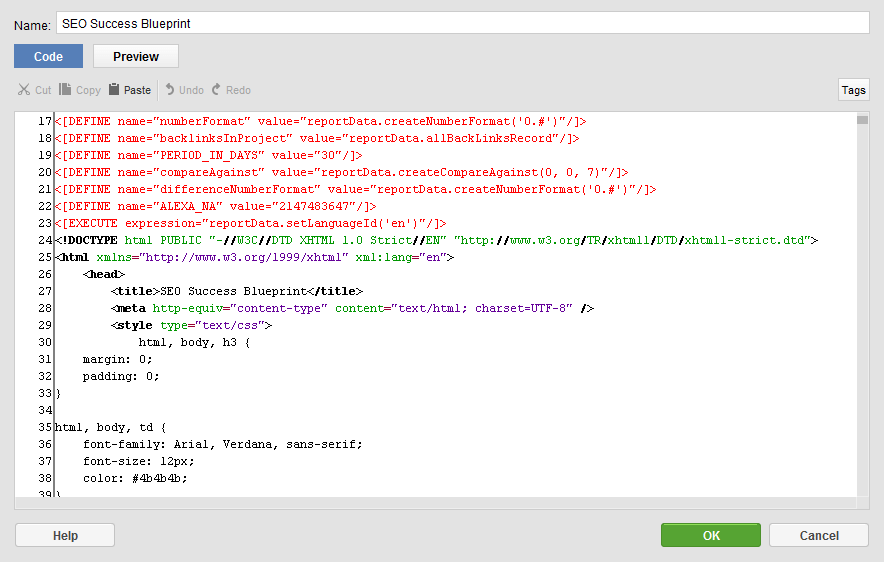Click the title tag line 27

[x=237, y=291]
